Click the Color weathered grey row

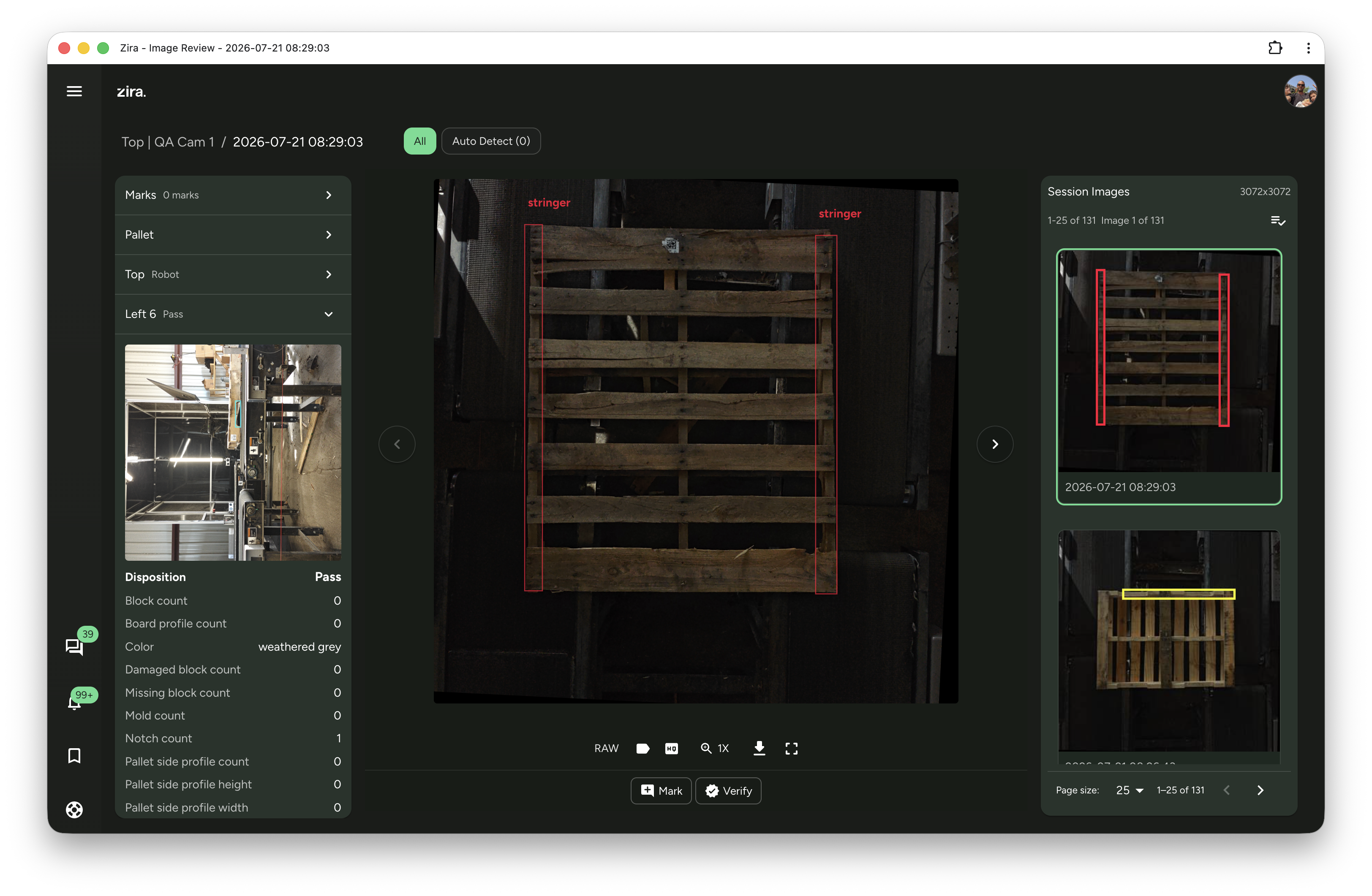(233, 646)
